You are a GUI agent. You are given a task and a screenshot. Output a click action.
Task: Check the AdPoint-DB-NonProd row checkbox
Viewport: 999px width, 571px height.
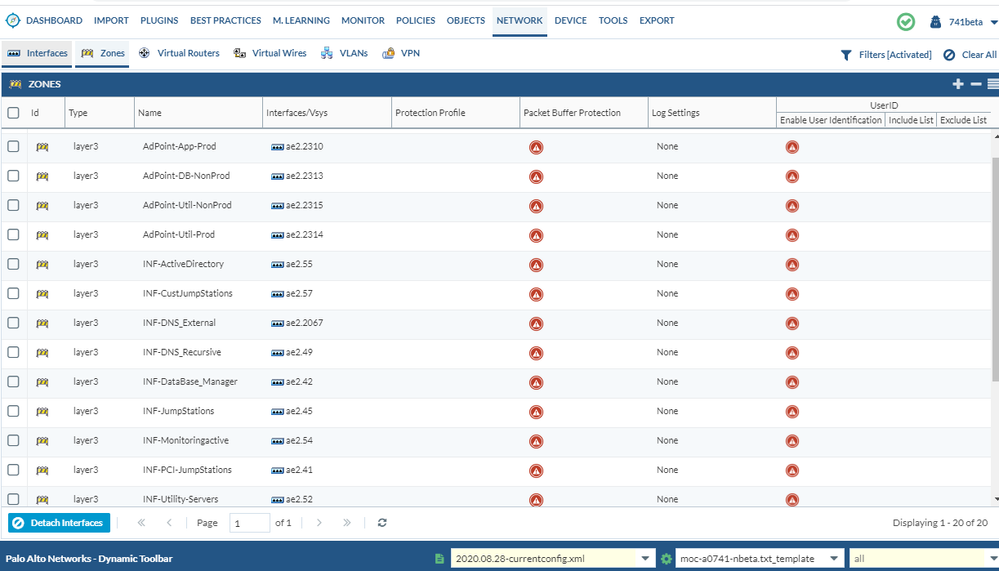point(14,176)
